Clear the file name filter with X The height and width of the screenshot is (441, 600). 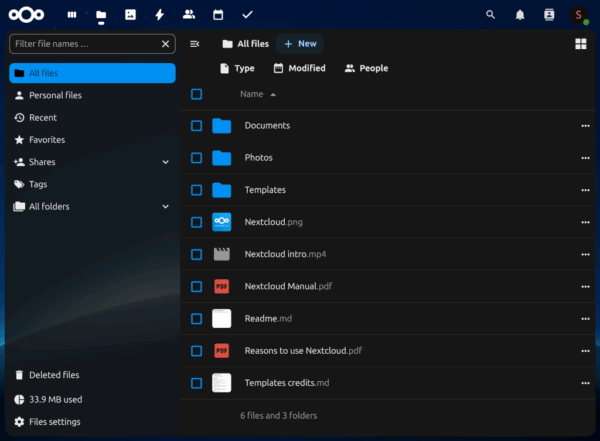(x=165, y=44)
